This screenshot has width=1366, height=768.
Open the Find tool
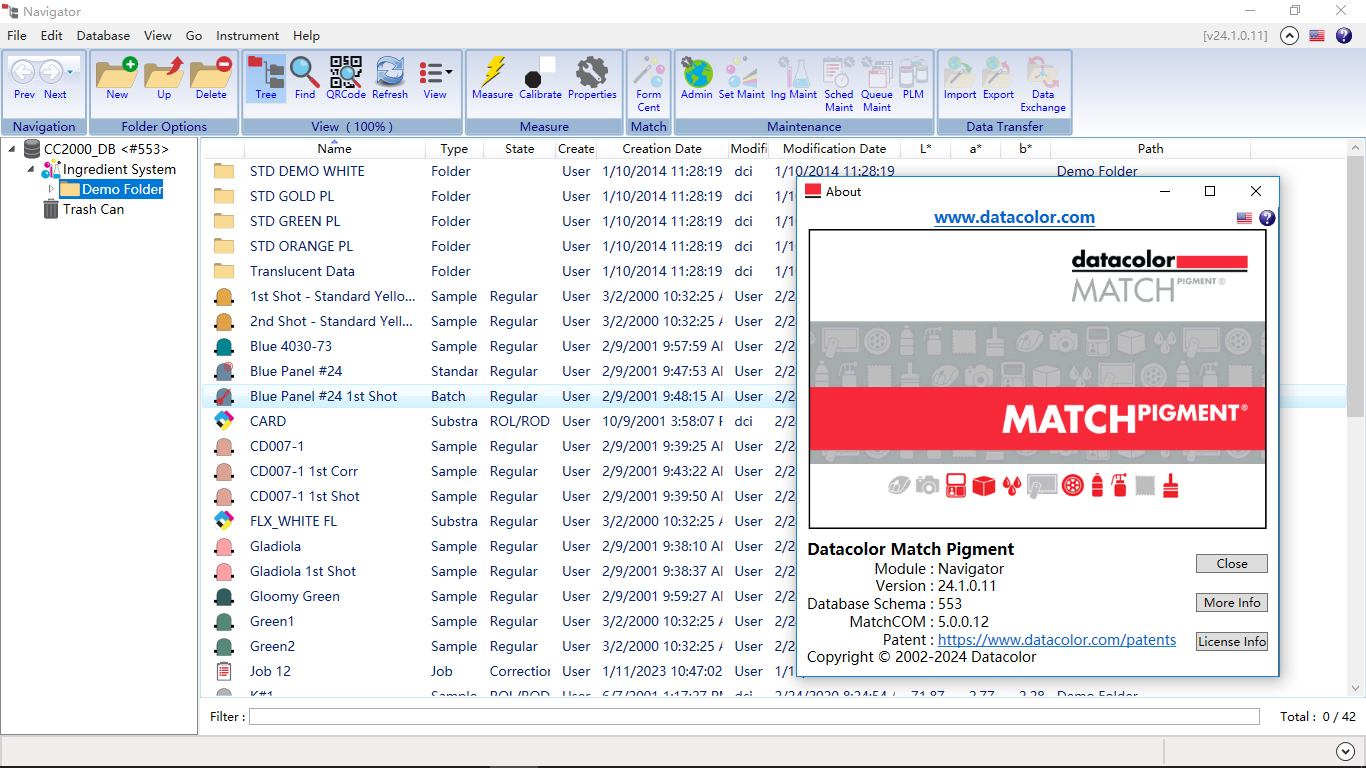pos(305,79)
